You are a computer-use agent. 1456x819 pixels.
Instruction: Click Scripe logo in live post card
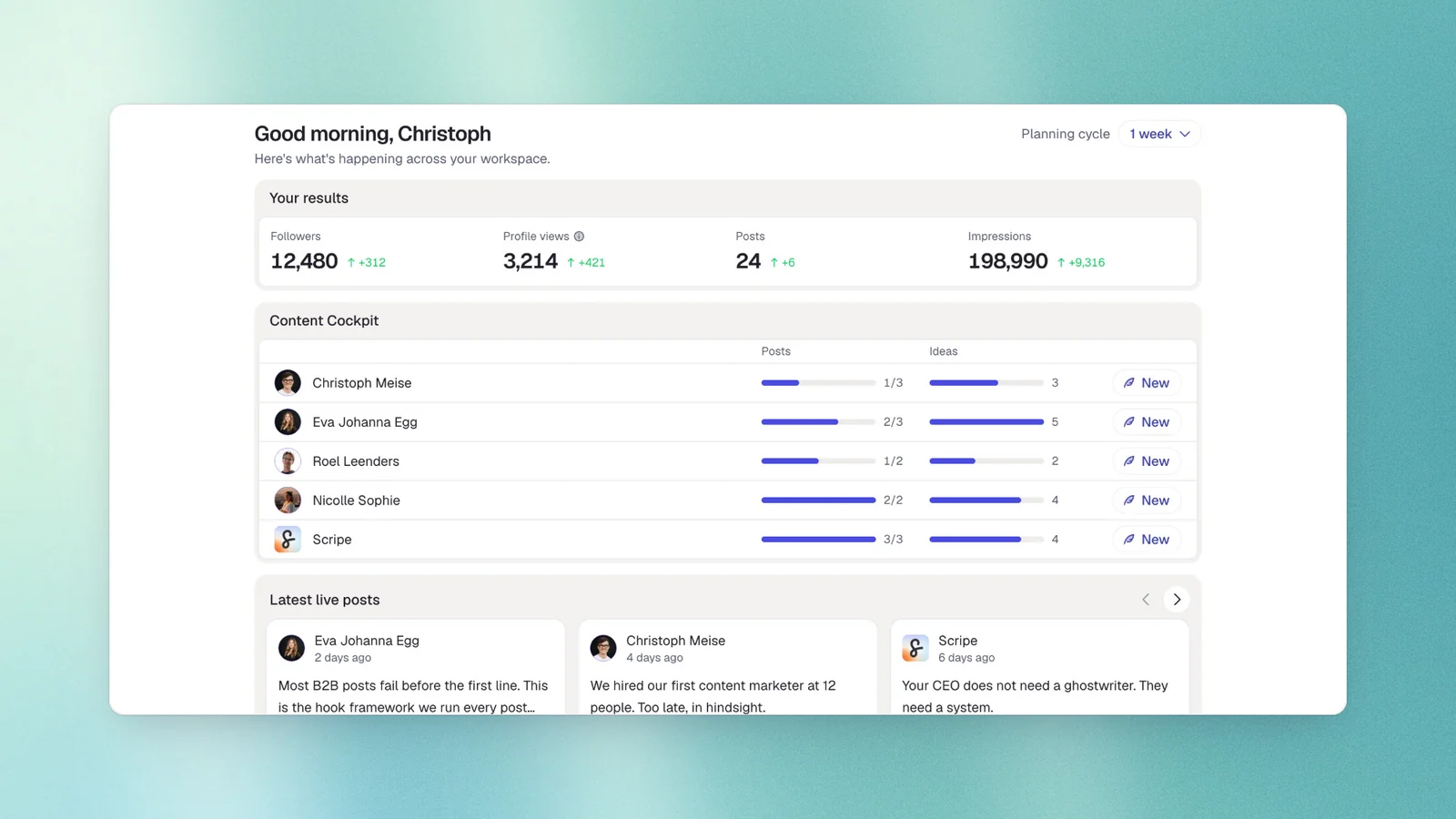pos(915,648)
